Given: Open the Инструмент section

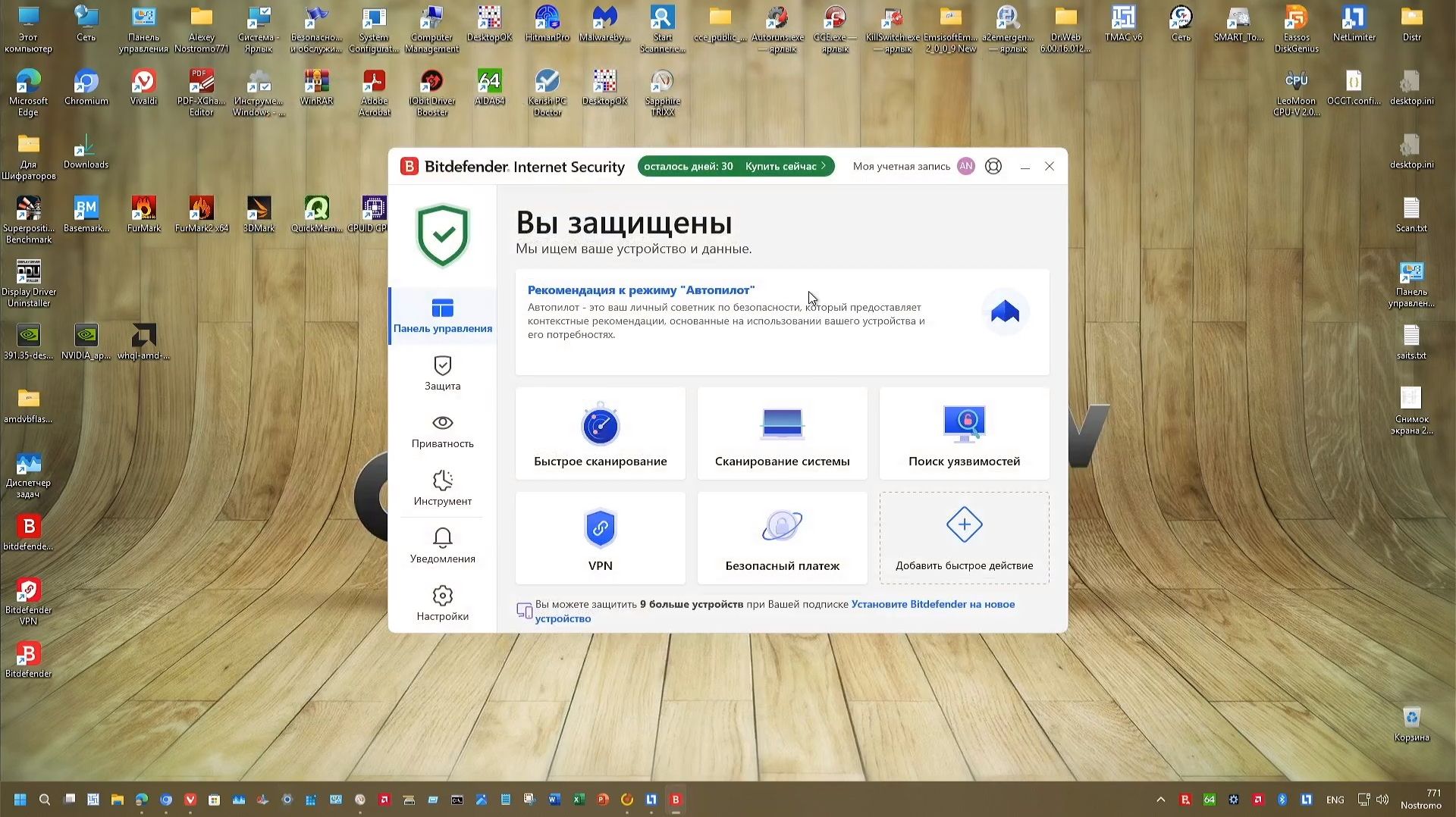Looking at the screenshot, I should [443, 489].
